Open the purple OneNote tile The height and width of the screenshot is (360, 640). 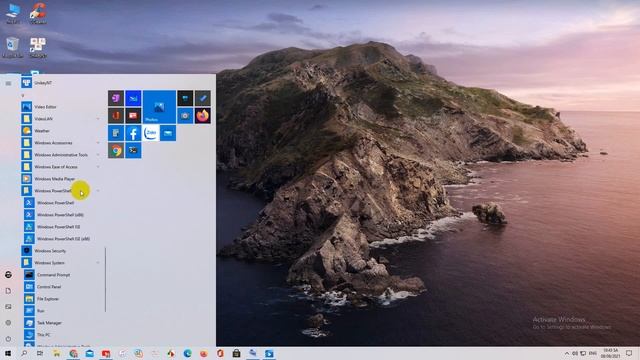pyautogui.click(x=116, y=98)
